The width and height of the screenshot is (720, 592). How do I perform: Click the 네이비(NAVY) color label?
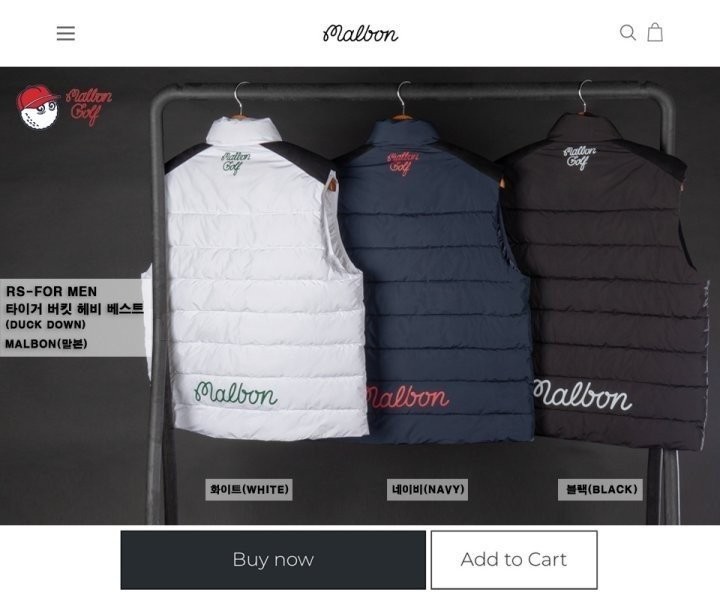point(428,490)
